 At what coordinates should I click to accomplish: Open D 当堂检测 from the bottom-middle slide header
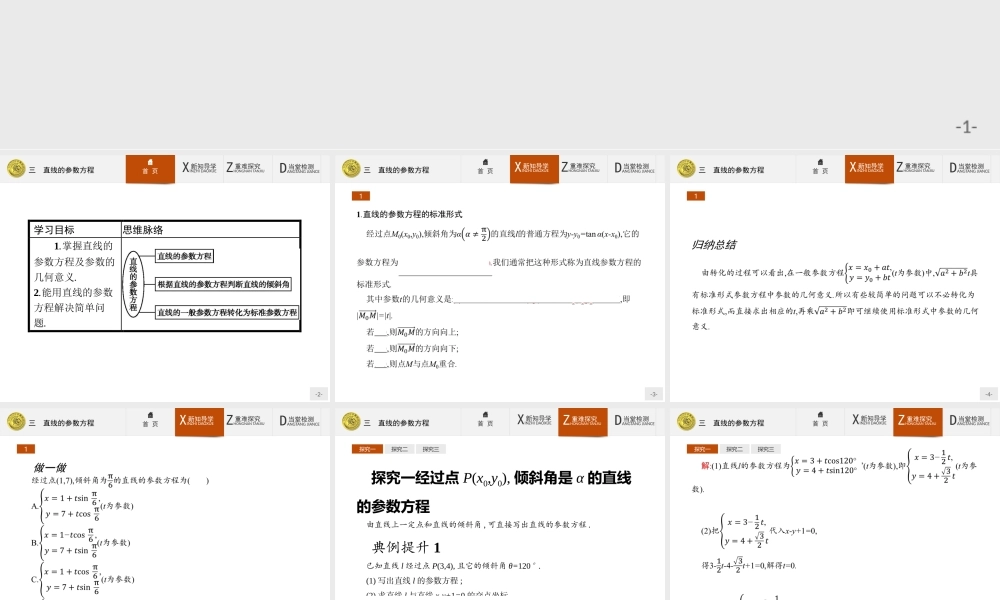coord(632,421)
